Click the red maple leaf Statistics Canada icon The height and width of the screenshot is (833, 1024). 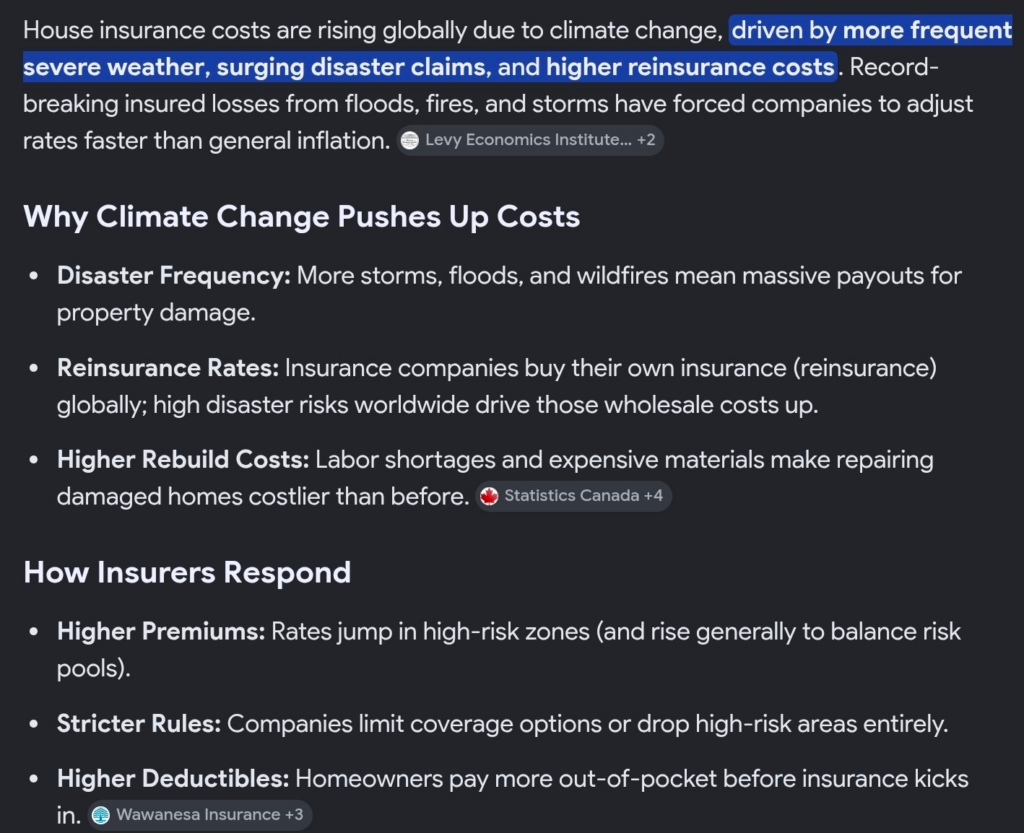tap(488, 496)
